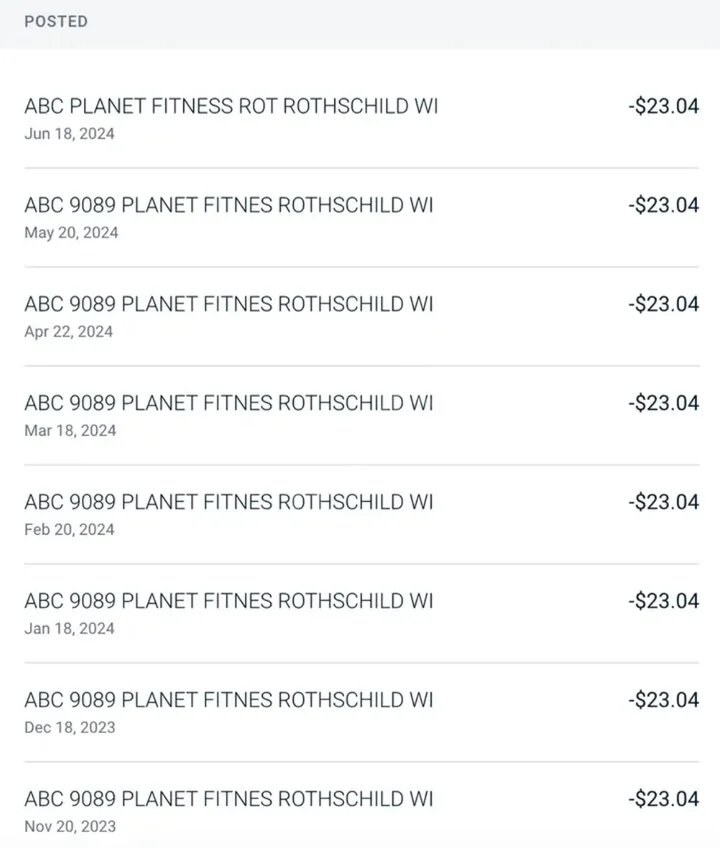Click the -$23.04 amount for Feb 20, 2024

point(663,503)
